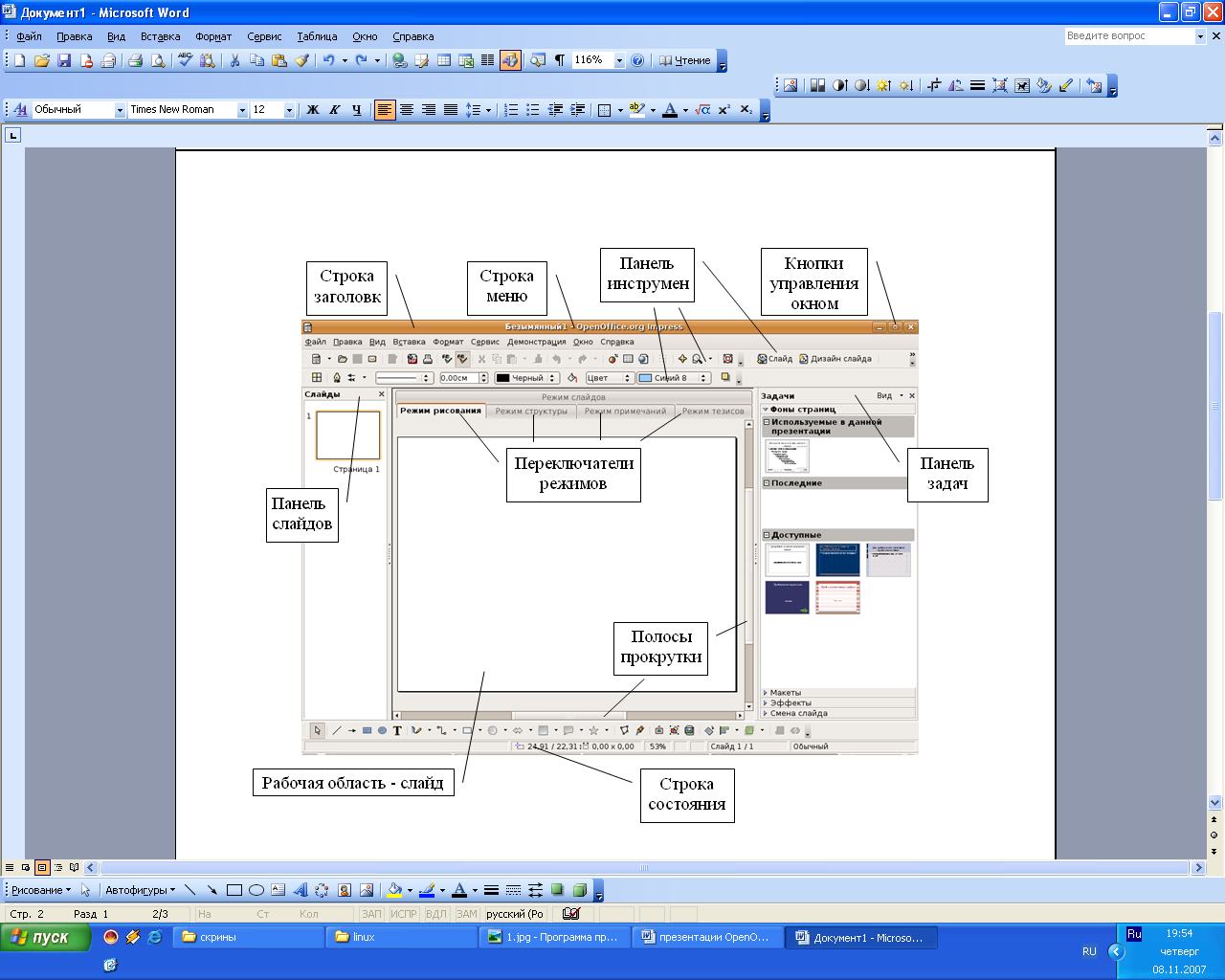Viewport: 1225px width, 980px height.
Task: Open Microsoft Word help icon
Action: pos(637,60)
